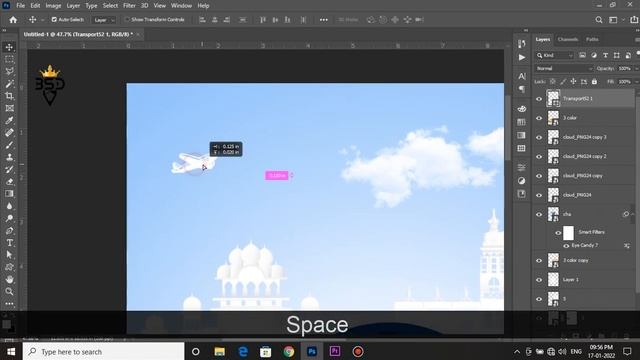The width and height of the screenshot is (640, 360).
Task: Open the Image menu
Action: [x=53, y=6]
